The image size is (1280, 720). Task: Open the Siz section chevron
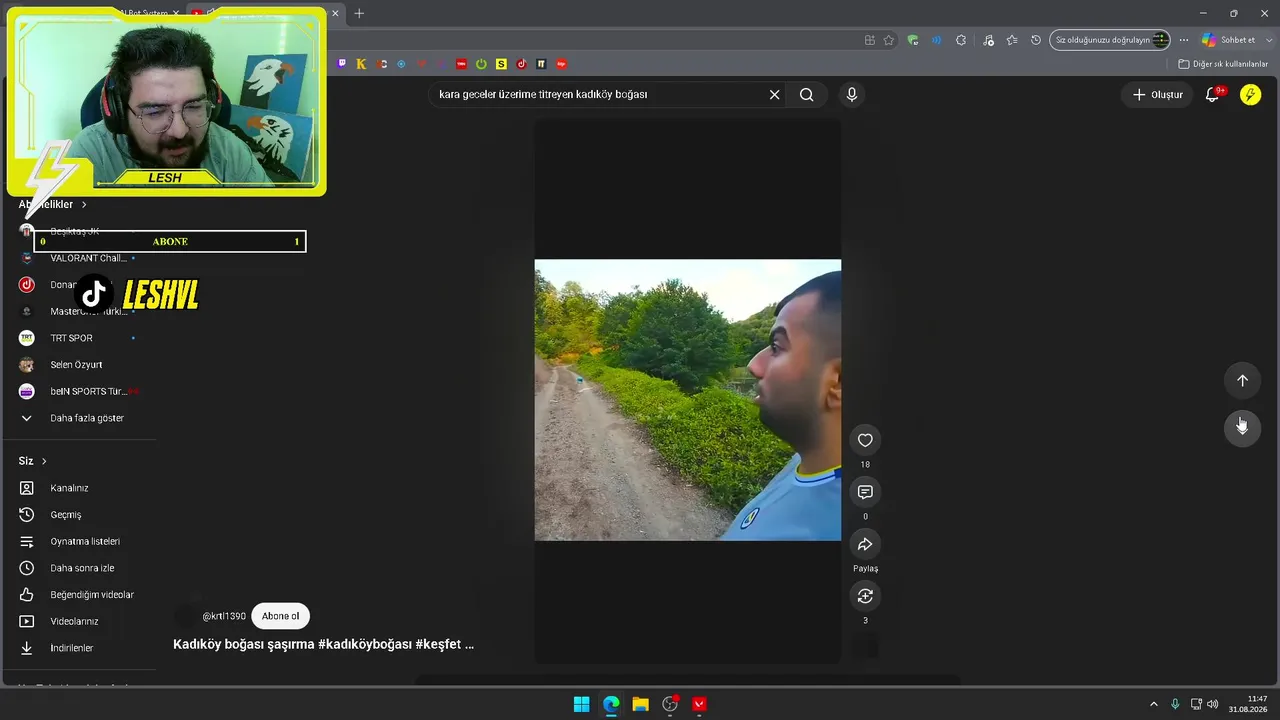[x=44, y=461]
